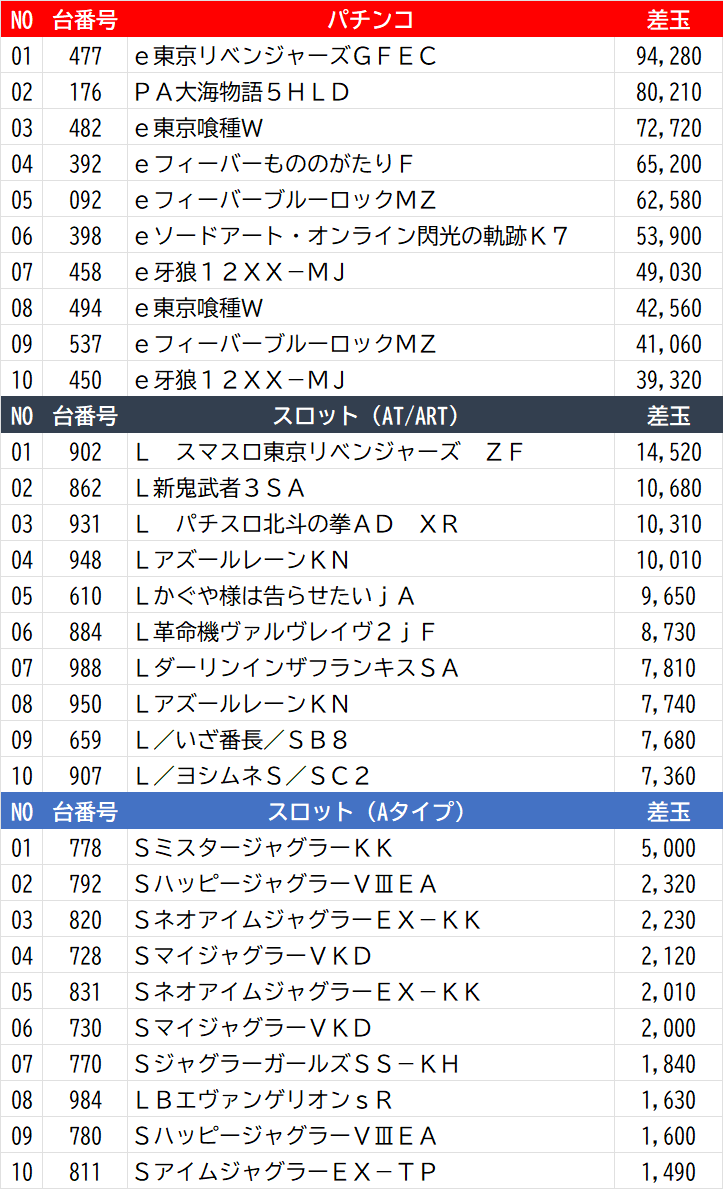
Task: Click the 差玉 value 2,320
Action: pyautogui.click(x=668, y=884)
